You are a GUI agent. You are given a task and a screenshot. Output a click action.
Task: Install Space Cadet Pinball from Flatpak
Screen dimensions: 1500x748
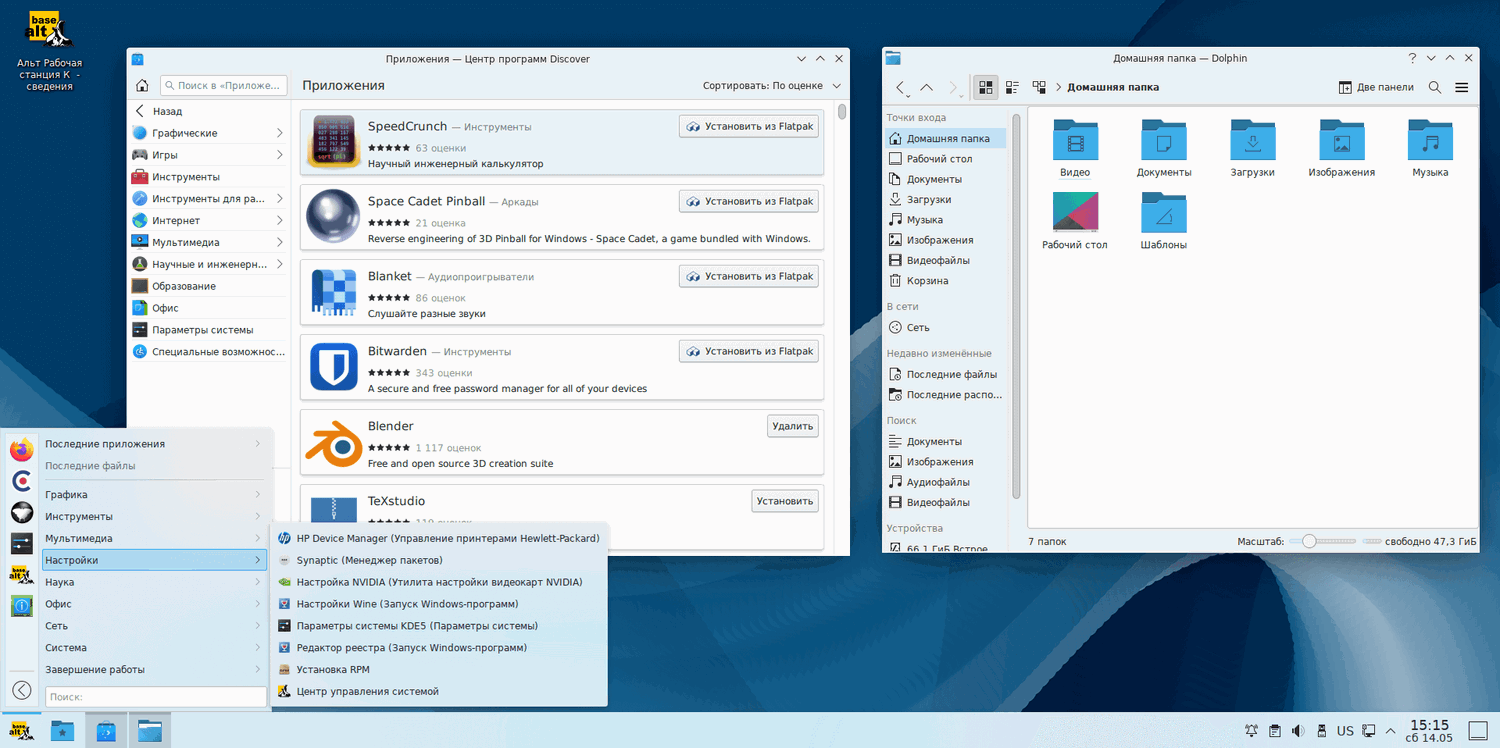(749, 201)
